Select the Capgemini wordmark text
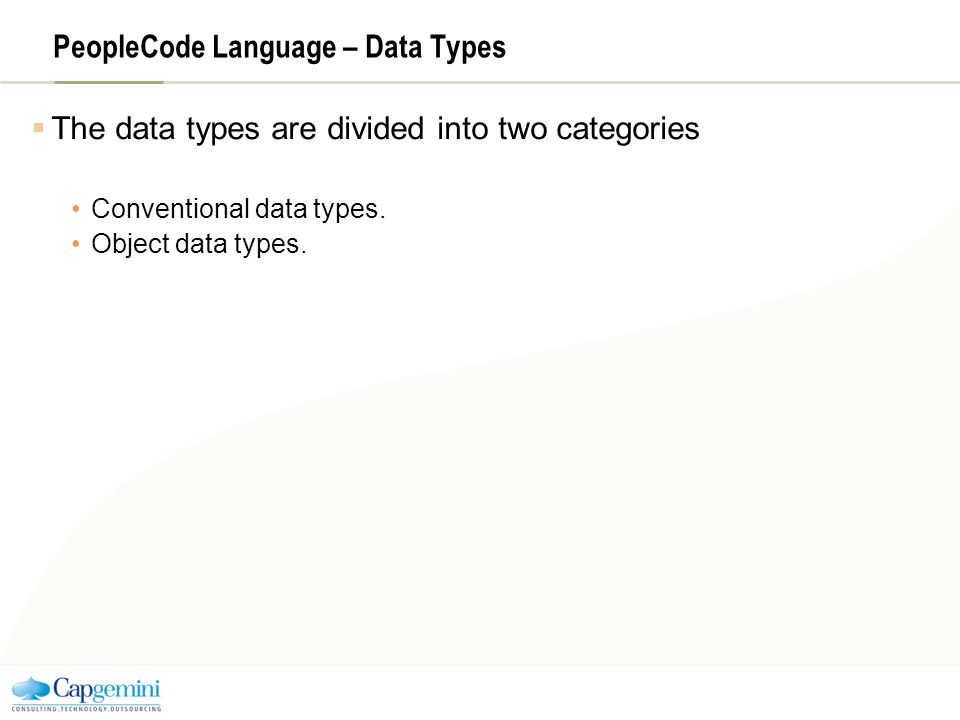The height and width of the screenshot is (720, 960). [x=107, y=689]
